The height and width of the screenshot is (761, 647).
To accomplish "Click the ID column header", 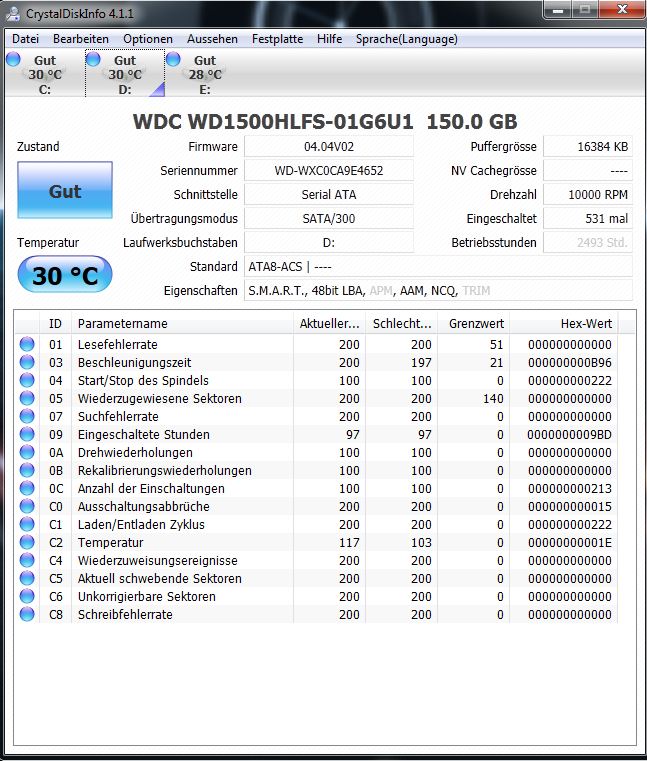I will [x=55, y=323].
